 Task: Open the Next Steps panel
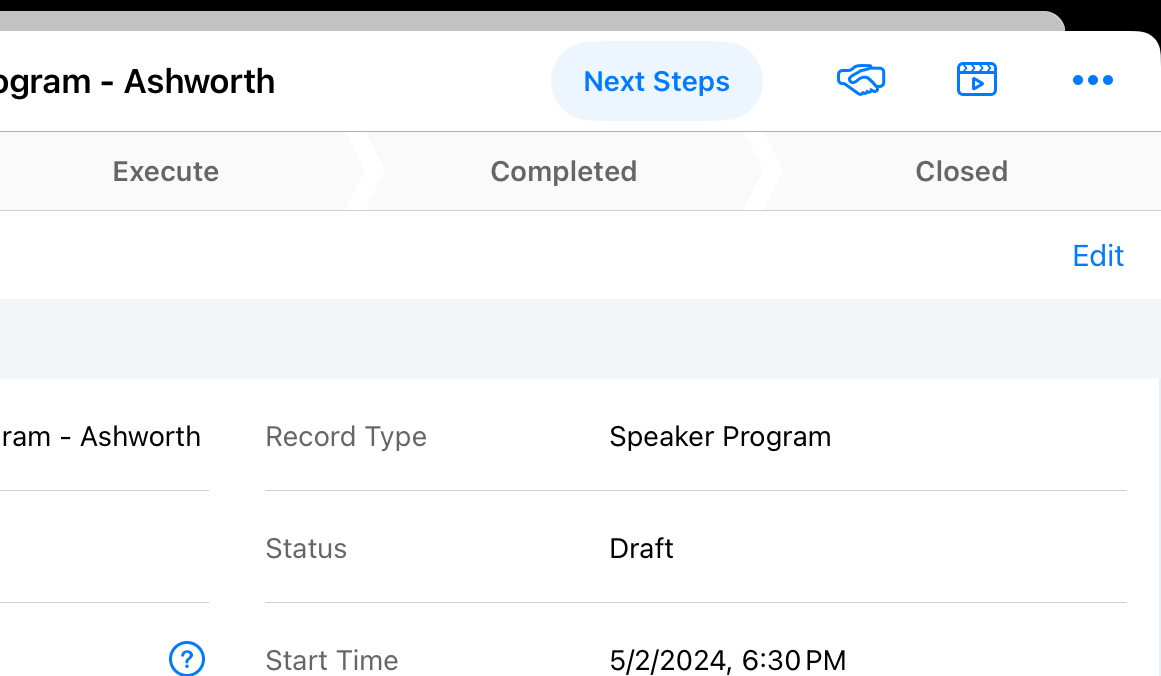(x=656, y=82)
